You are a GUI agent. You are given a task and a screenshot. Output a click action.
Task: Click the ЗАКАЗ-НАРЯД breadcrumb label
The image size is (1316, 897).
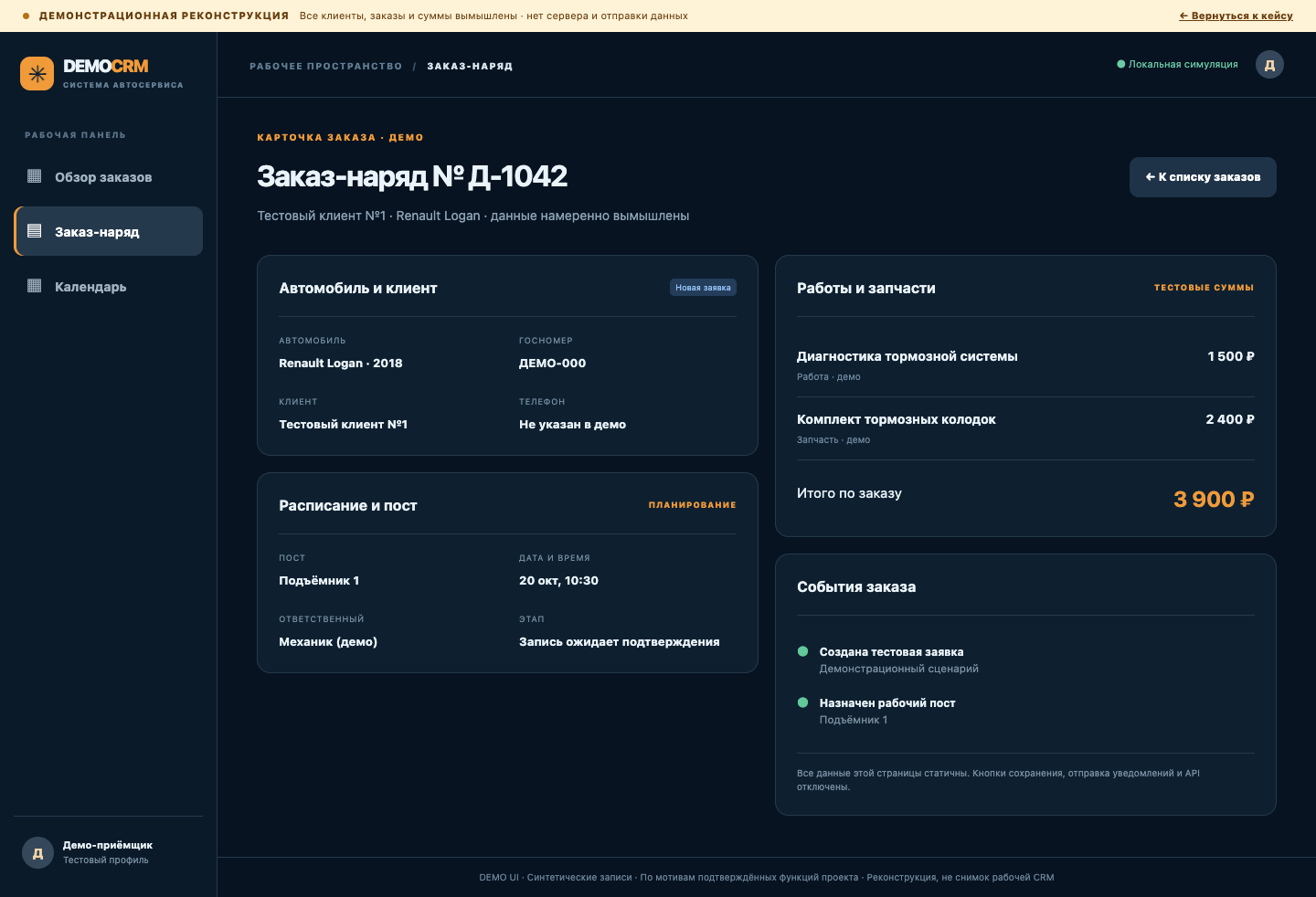click(x=470, y=67)
